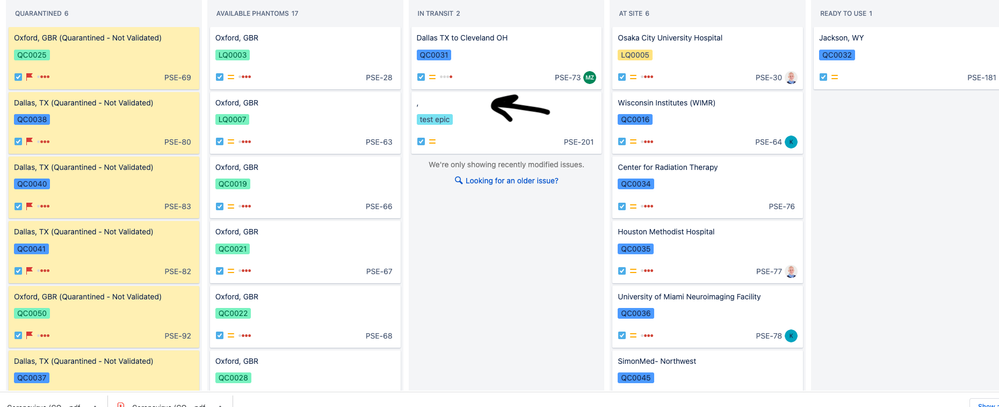Screen dimensions: 999x407
Task: Click the red flag on card PSE-92
Action: point(29,335)
